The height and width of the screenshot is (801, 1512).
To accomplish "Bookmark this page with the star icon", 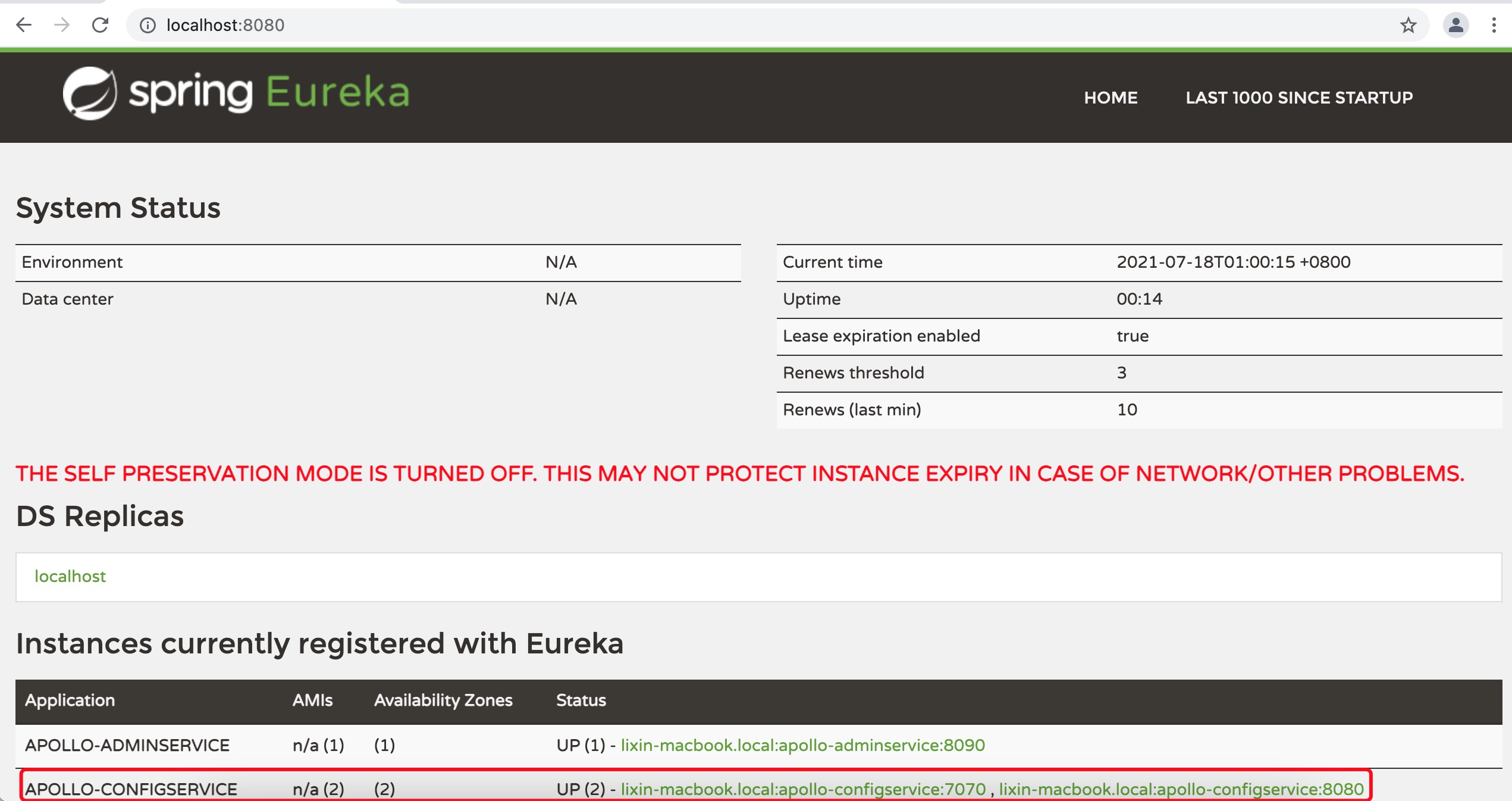I will pyautogui.click(x=1408, y=25).
